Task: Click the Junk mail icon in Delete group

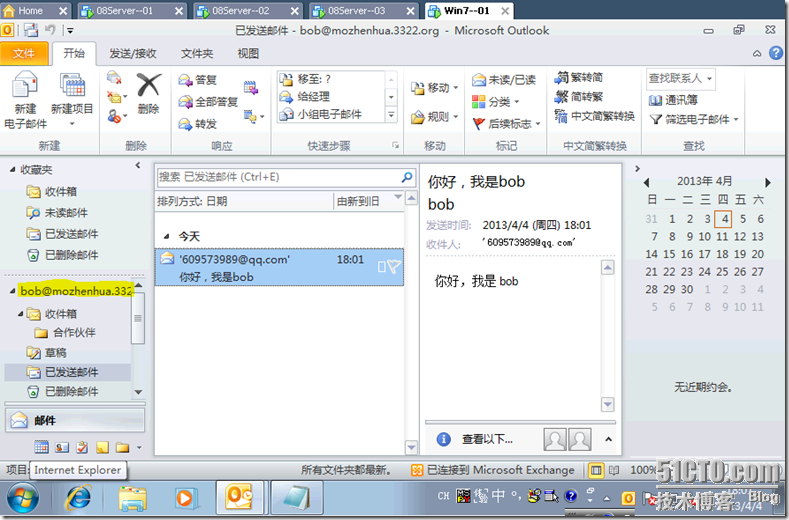Action: click(115, 117)
